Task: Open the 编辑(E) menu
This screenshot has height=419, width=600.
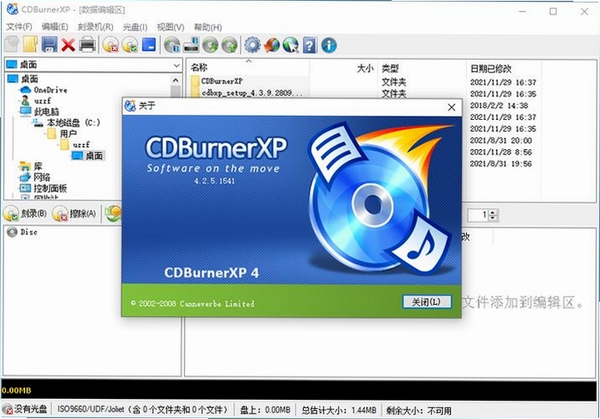Action: pyautogui.click(x=55, y=27)
